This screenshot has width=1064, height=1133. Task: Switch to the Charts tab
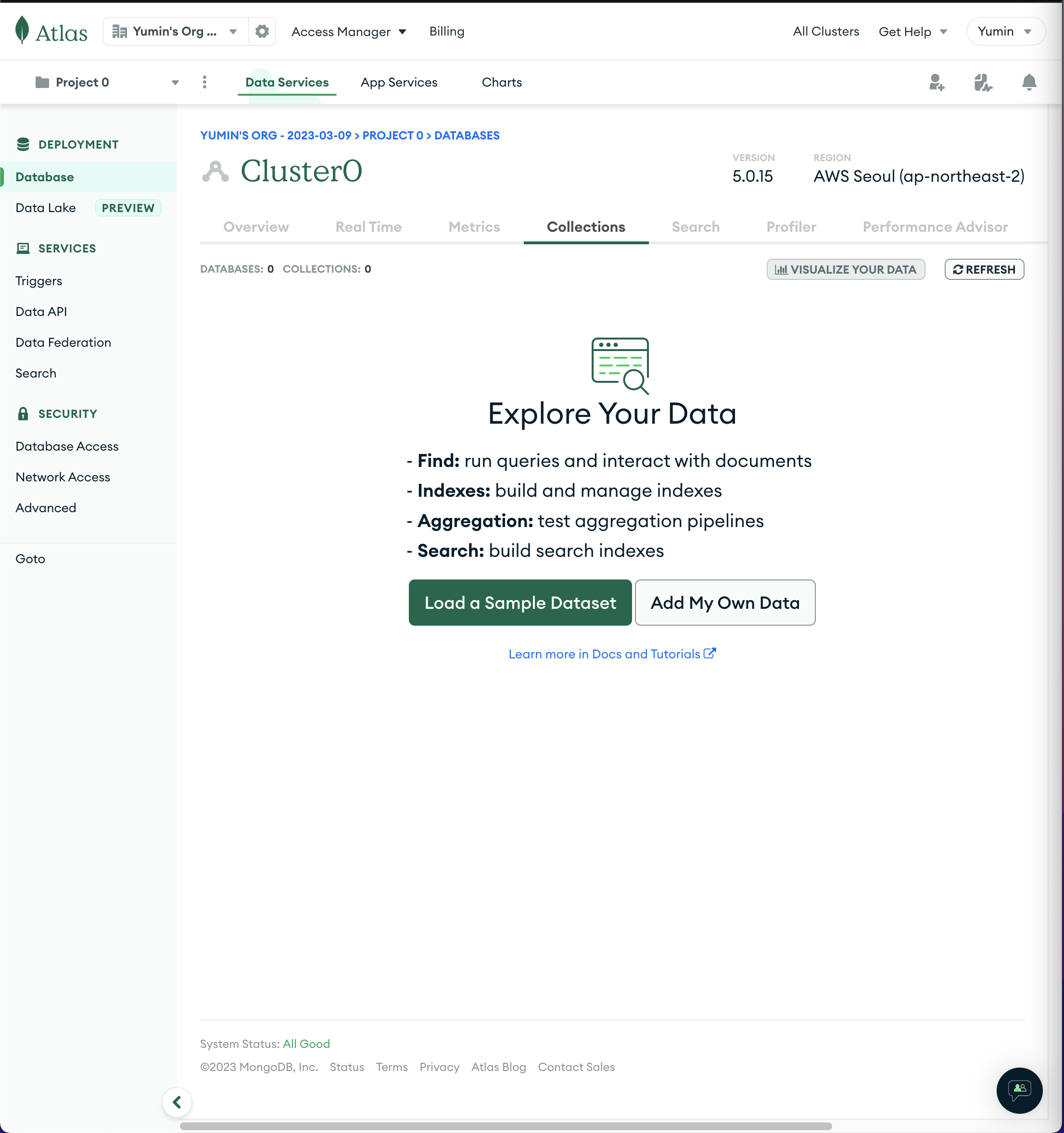[502, 82]
